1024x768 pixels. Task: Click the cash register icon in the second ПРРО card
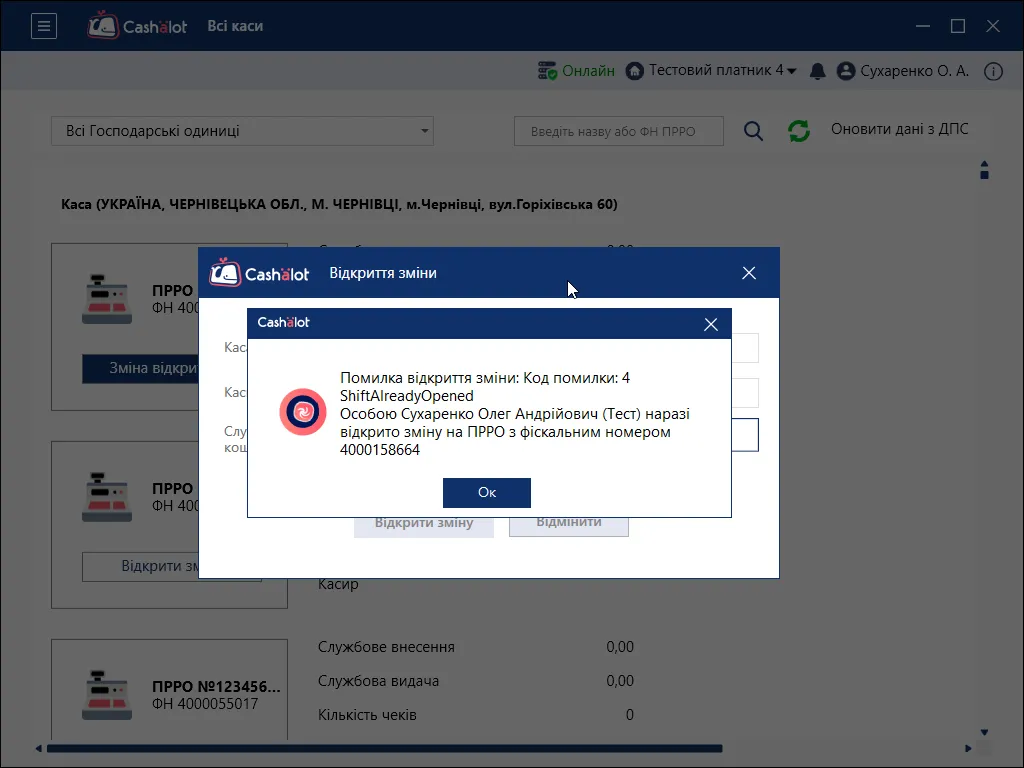click(x=107, y=497)
